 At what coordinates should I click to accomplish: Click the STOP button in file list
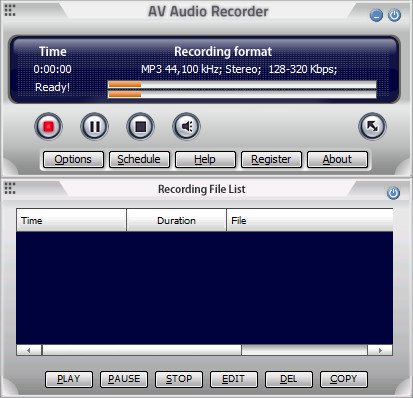tap(179, 379)
